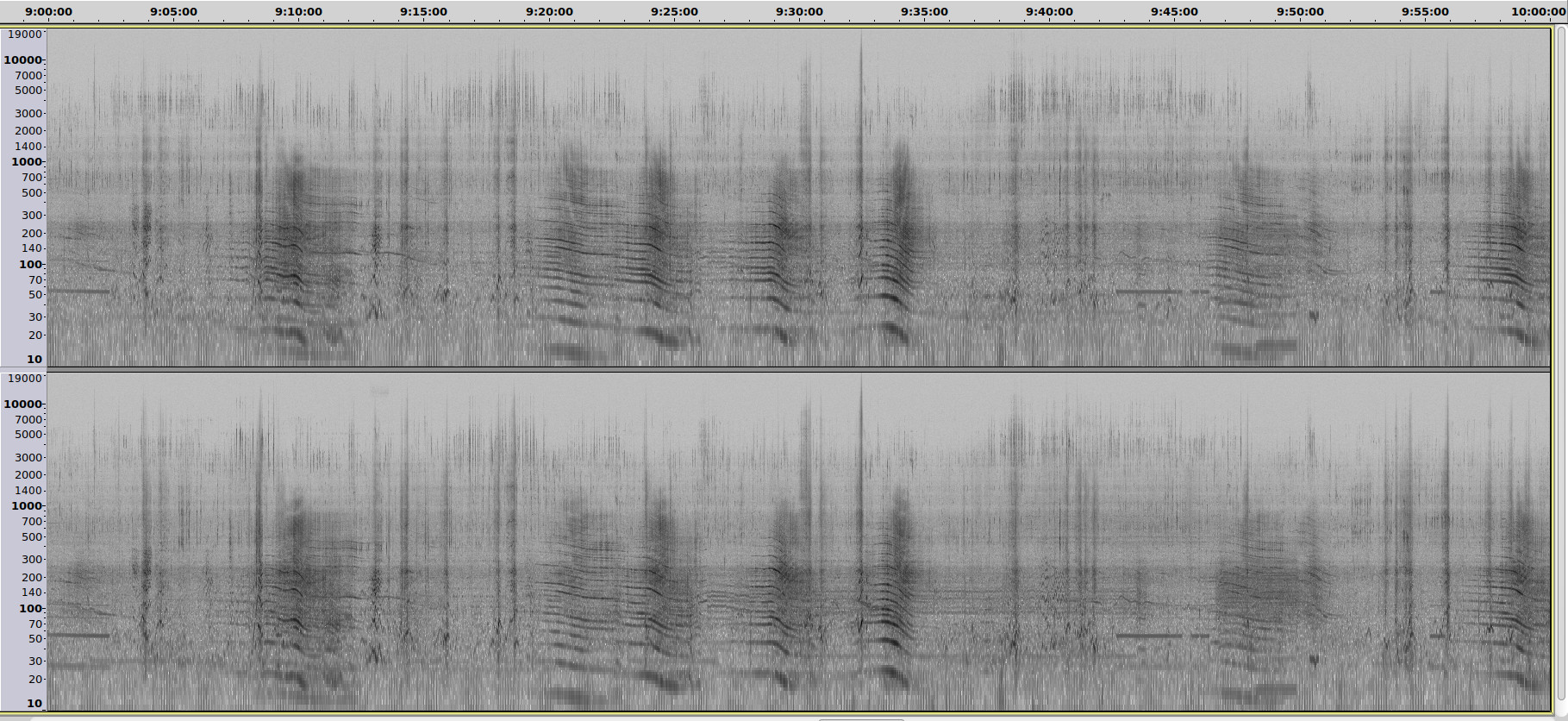Click 1000 on the top channel frequency scale
The height and width of the screenshot is (721, 1568).
[x=26, y=162]
